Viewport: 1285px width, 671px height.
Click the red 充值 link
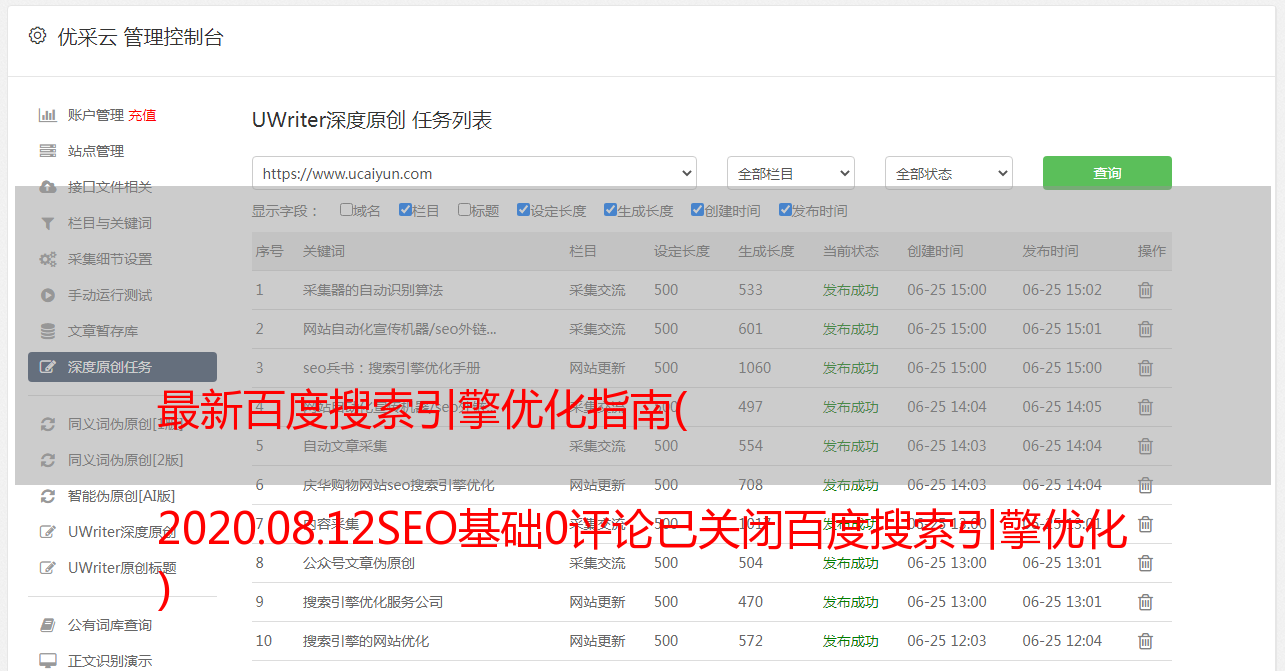coord(142,115)
